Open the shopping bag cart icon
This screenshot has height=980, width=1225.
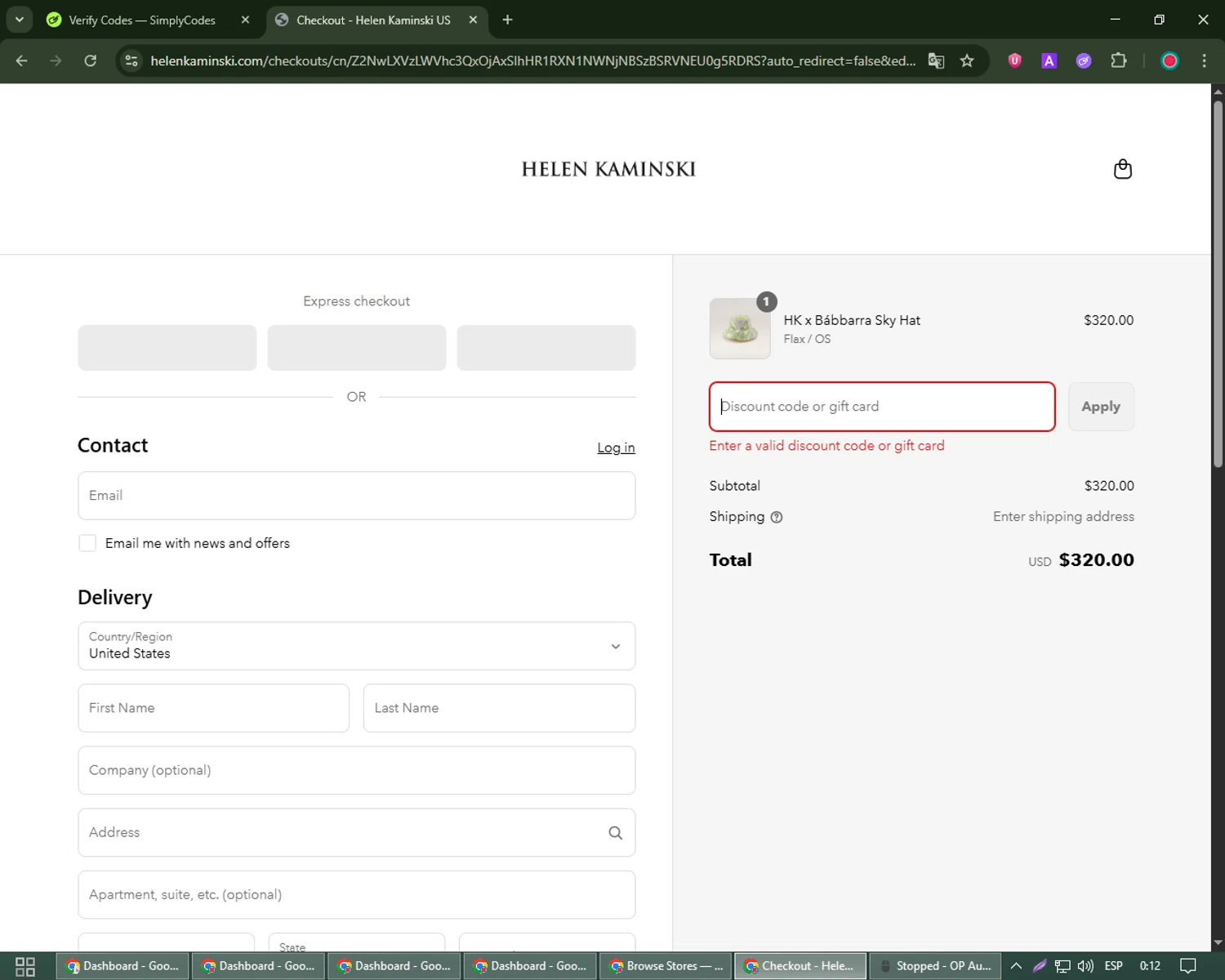click(1123, 169)
